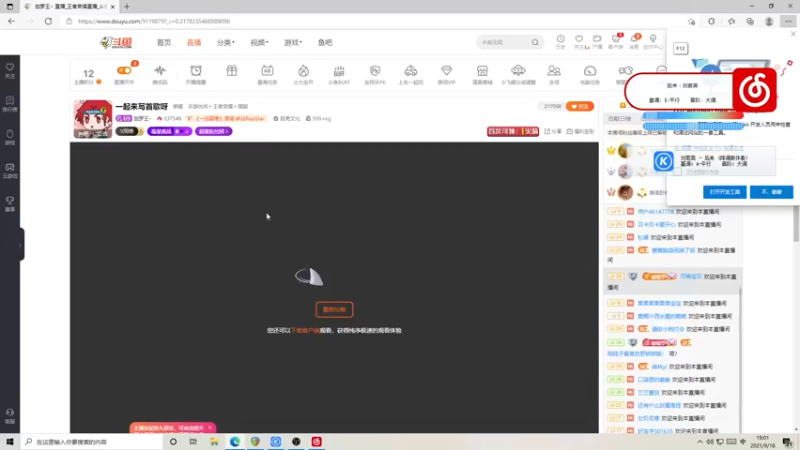
Task: Click the blue 打开开发工具 button
Action: coord(724,192)
